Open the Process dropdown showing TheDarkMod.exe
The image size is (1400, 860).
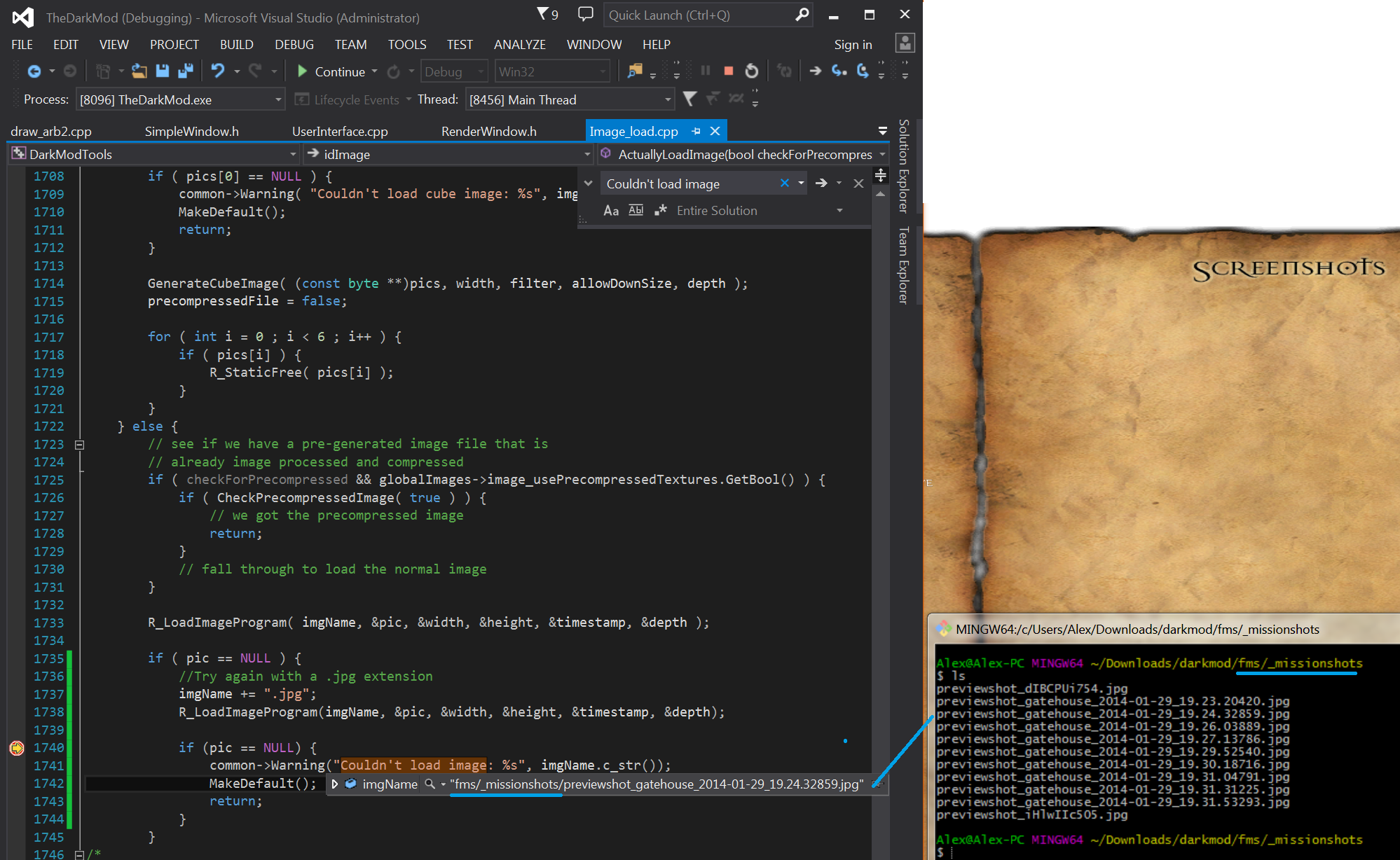pyautogui.click(x=278, y=99)
